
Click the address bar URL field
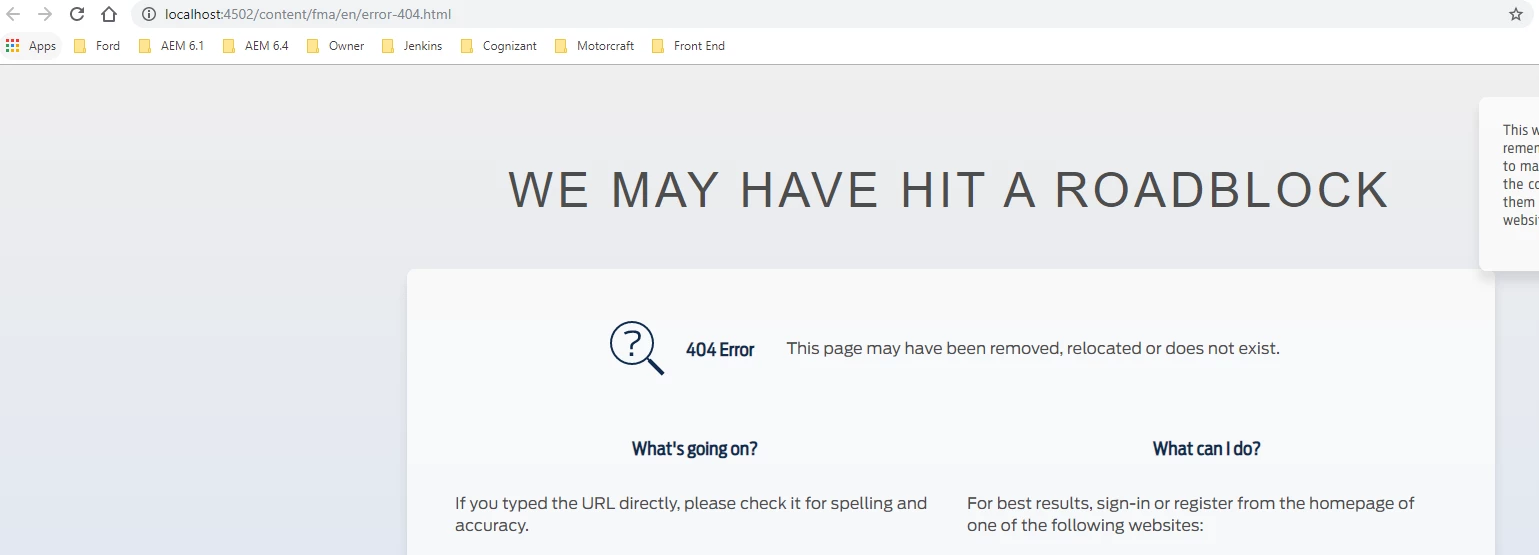(x=830, y=14)
